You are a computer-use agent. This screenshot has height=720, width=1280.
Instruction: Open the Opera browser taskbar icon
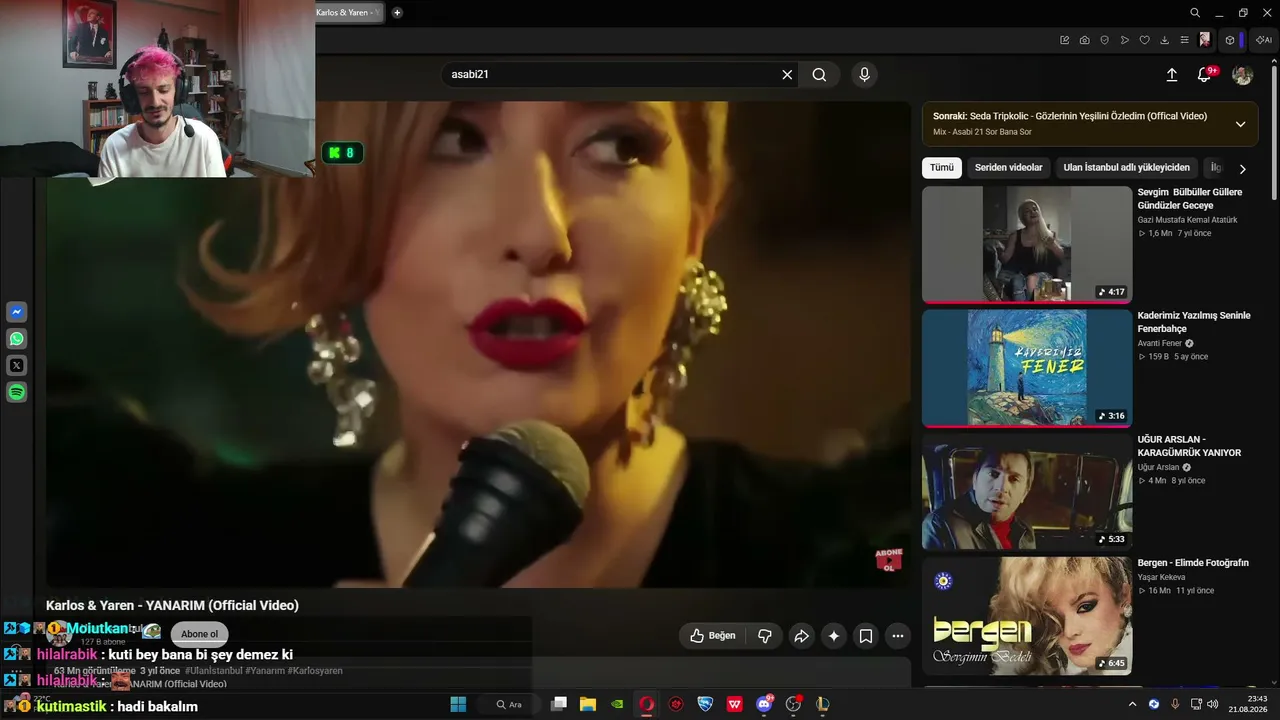pyautogui.click(x=647, y=704)
